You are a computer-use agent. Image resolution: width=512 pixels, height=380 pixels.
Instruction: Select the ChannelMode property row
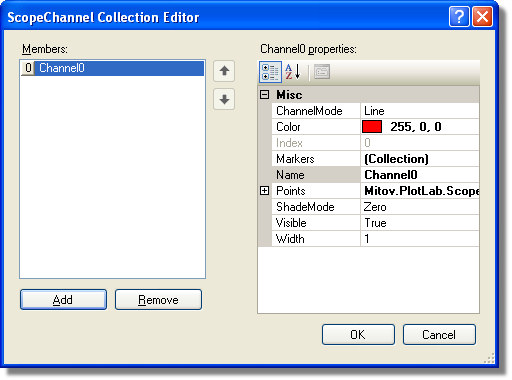click(376, 111)
